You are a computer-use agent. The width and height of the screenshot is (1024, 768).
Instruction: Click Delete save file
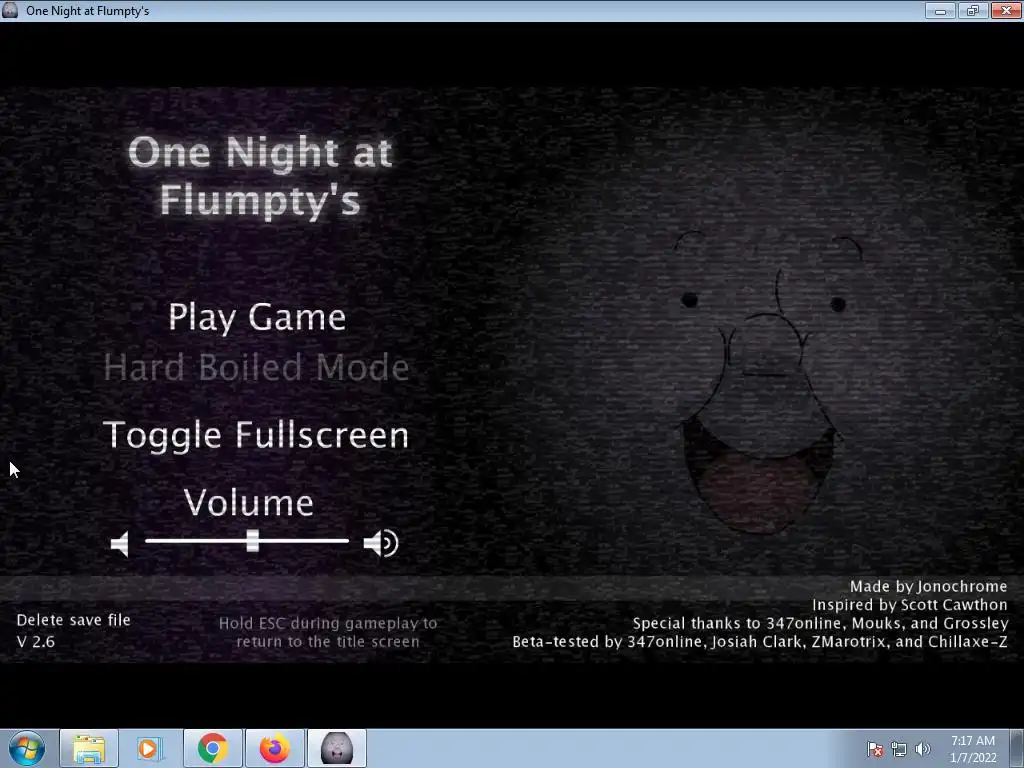[x=73, y=620]
